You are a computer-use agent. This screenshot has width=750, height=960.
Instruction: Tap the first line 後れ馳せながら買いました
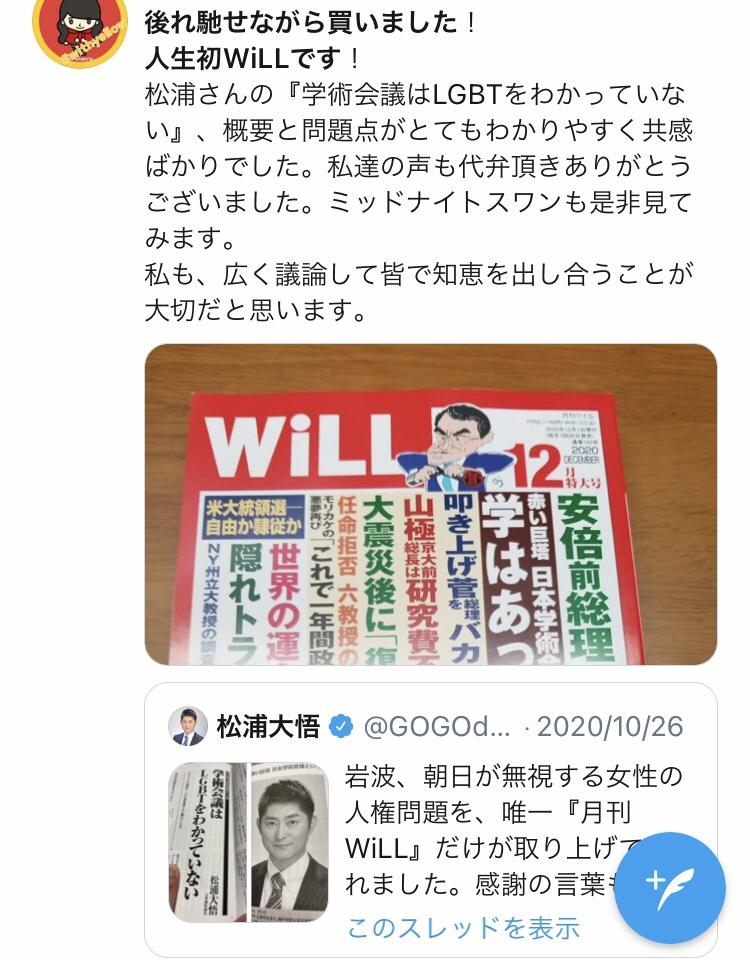[x=310, y=23]
